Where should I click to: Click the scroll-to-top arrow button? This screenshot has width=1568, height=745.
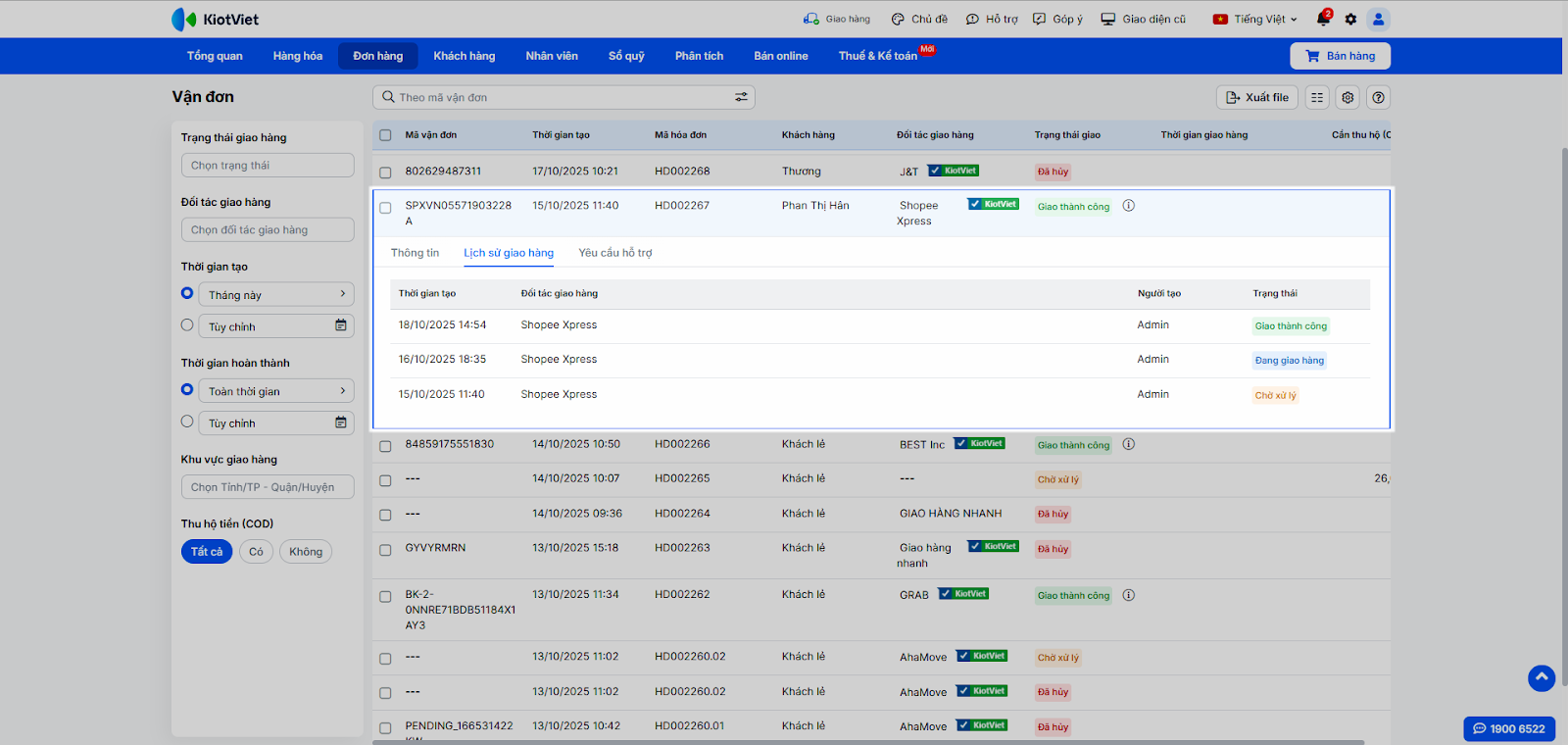click(1541, 677)
